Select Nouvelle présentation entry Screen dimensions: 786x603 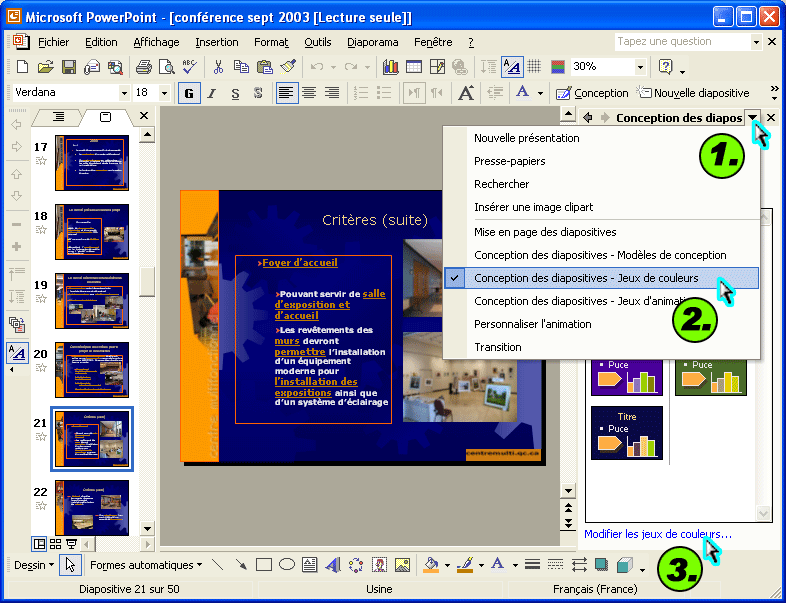pyautogui.click(x=601, y=138)
